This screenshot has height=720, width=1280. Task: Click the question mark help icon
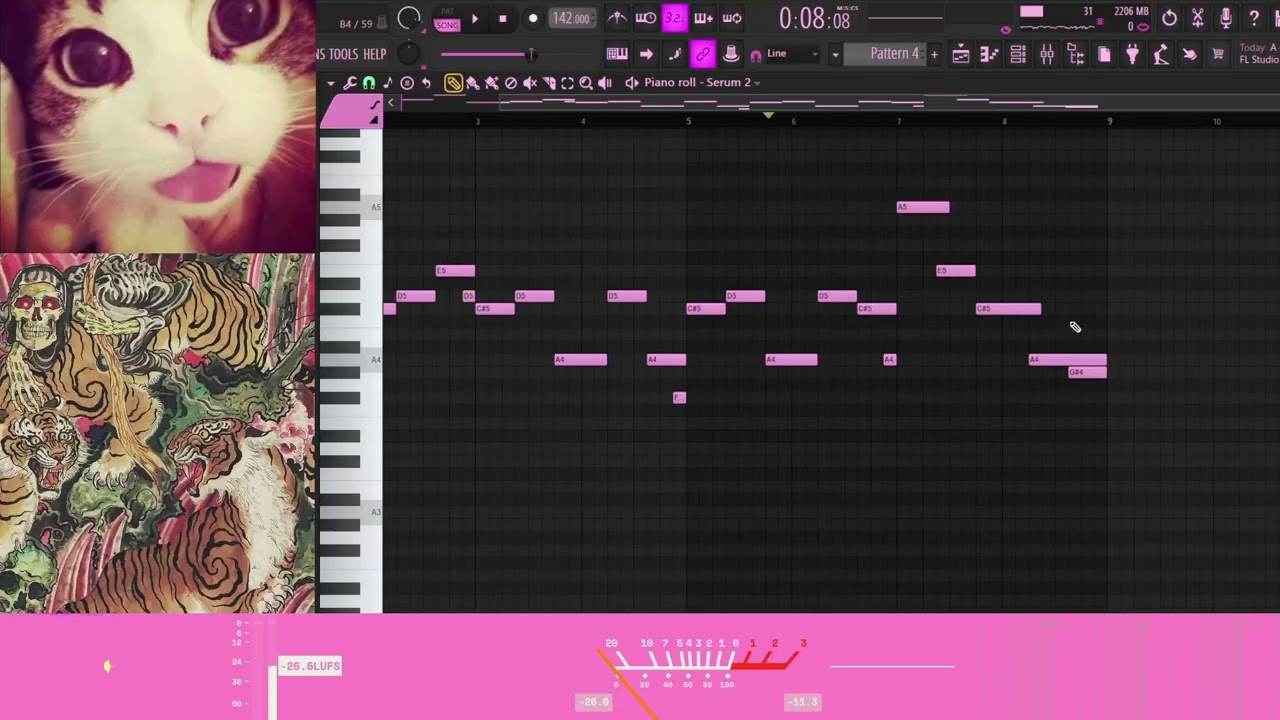point(1254,18)
